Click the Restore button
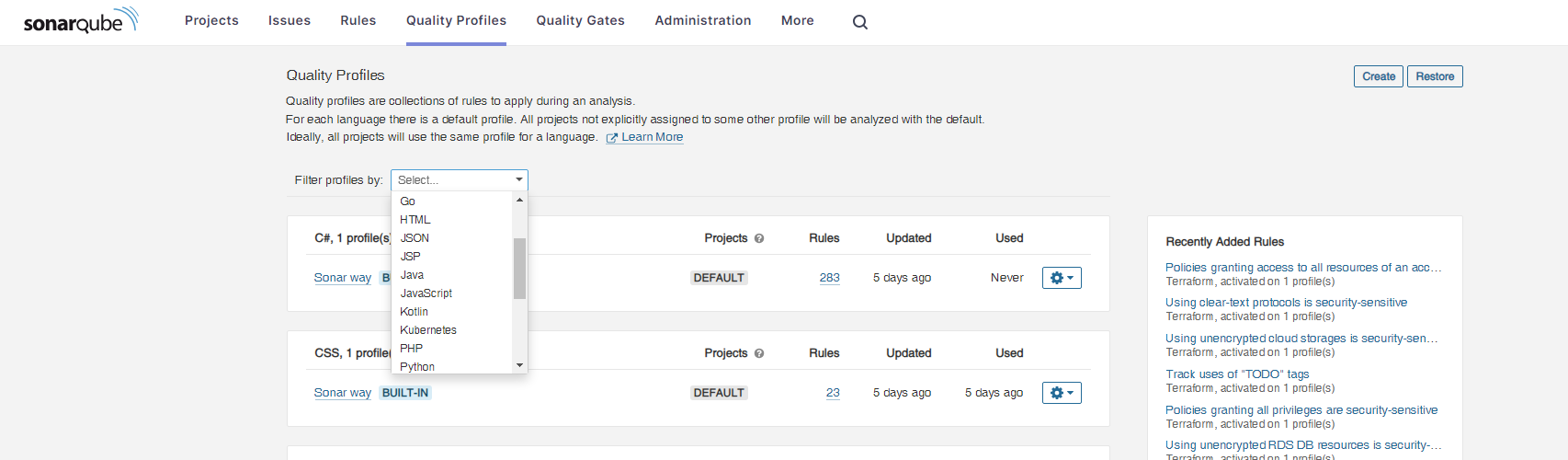 [x=1434, y=76]
